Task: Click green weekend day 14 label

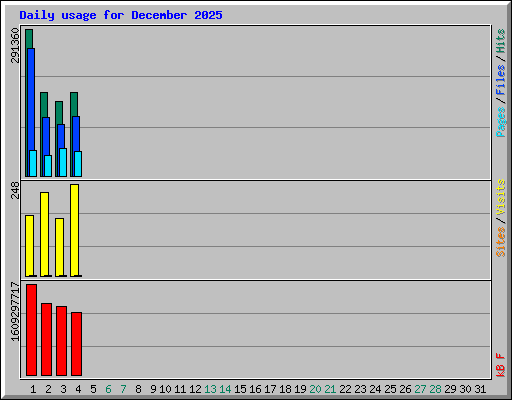Action: coord(225,389)
